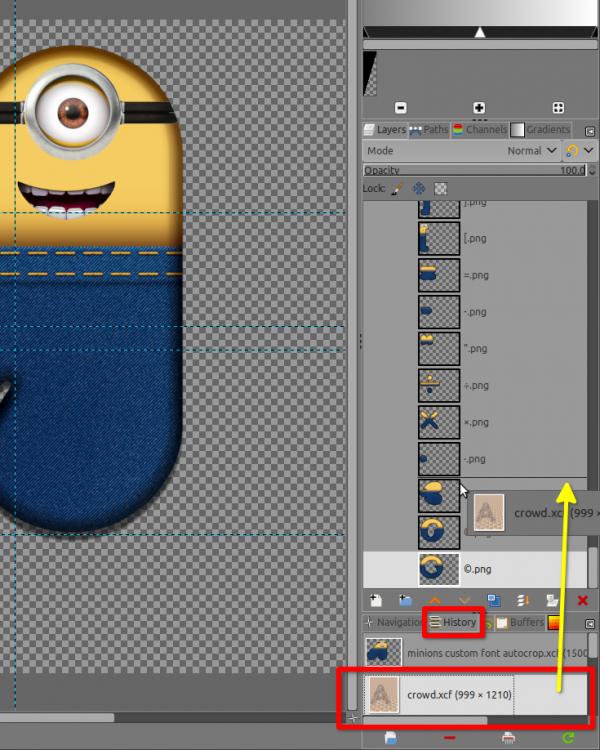This screenshot has width=600, height=750.
Task: Toggle lock position and size icon
Action: 419,188
